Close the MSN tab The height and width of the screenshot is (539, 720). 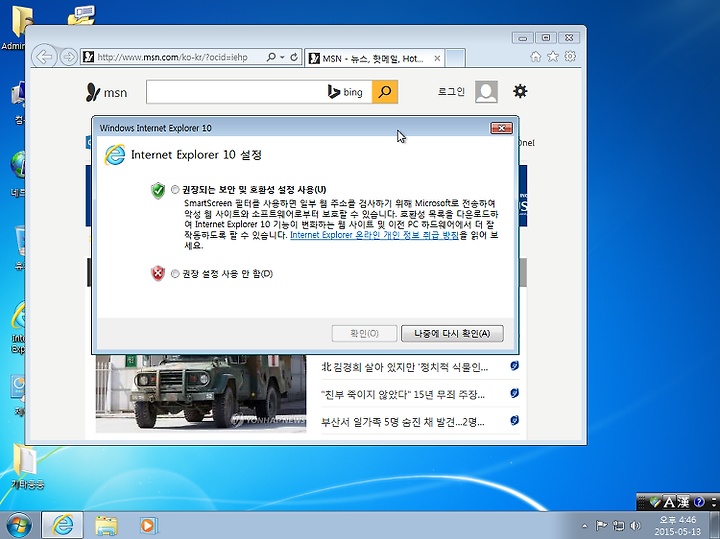pos(437,58)
